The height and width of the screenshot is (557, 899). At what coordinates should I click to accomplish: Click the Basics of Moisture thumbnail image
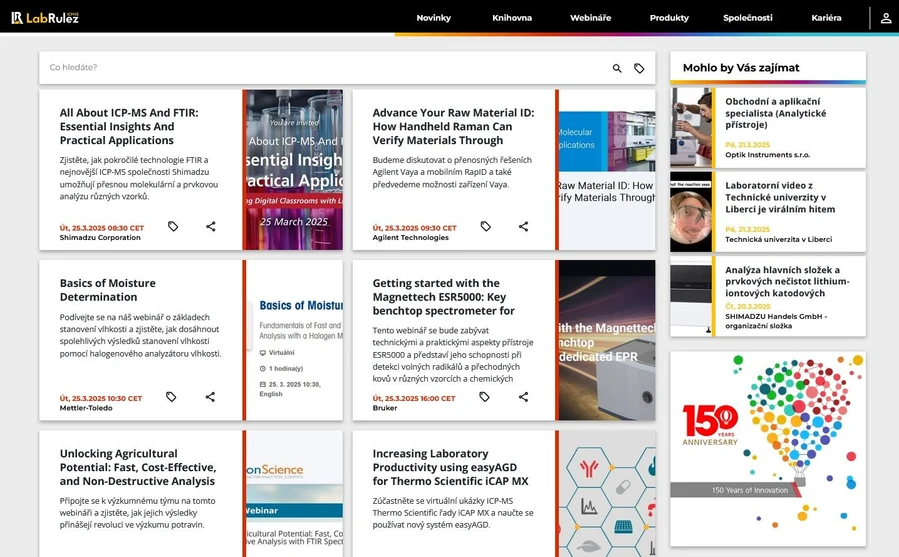click(294, 340)
